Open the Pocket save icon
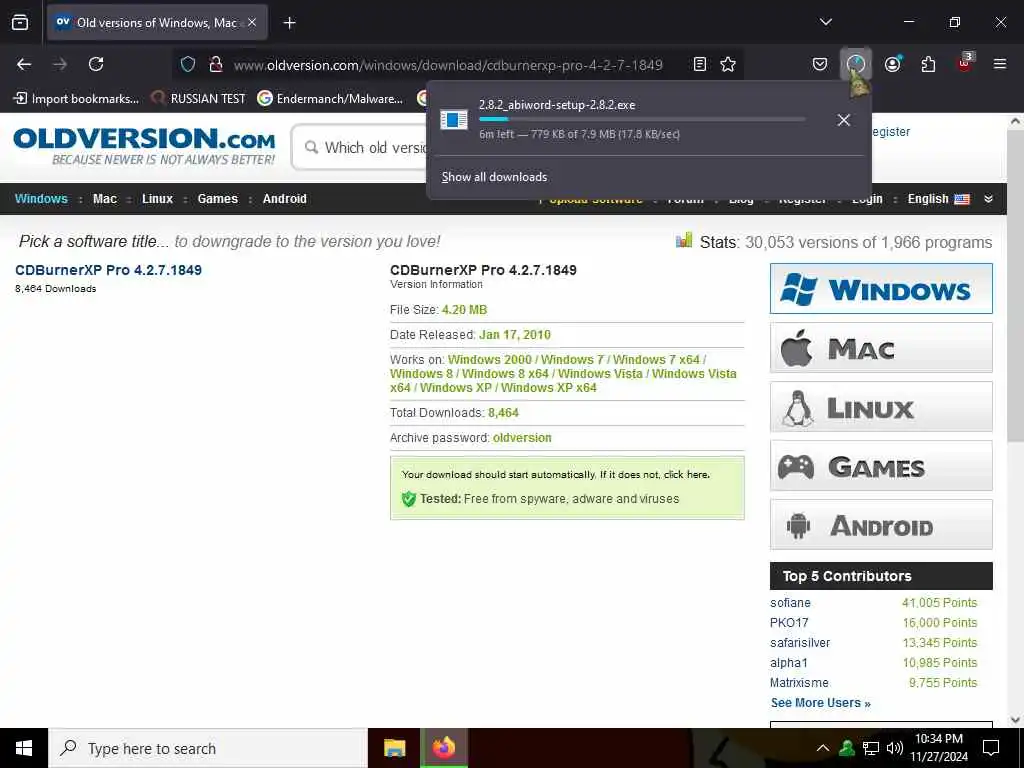Image resolution: width=1024 pixels, height=768 pixels. pyautogui.click(x=820, y=64)
